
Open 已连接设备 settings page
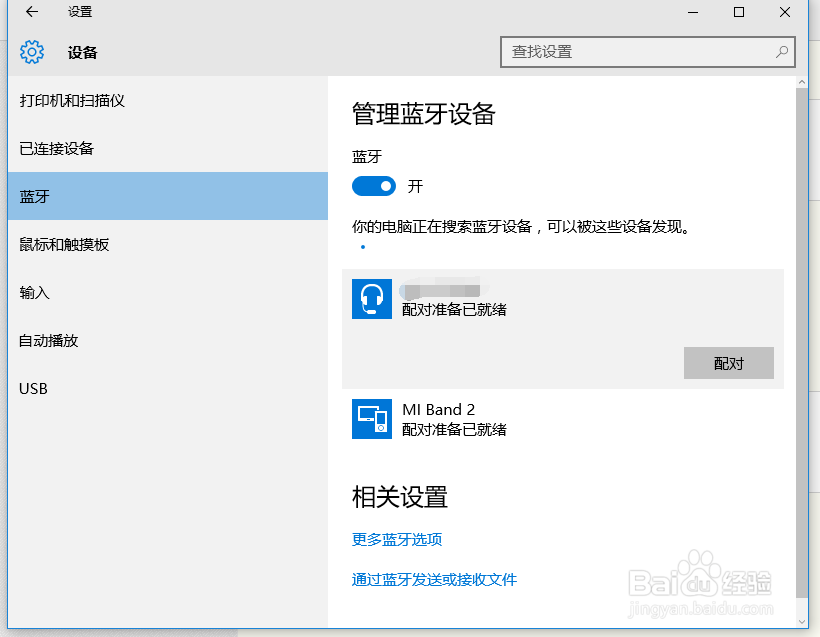[x=57, y=149]
